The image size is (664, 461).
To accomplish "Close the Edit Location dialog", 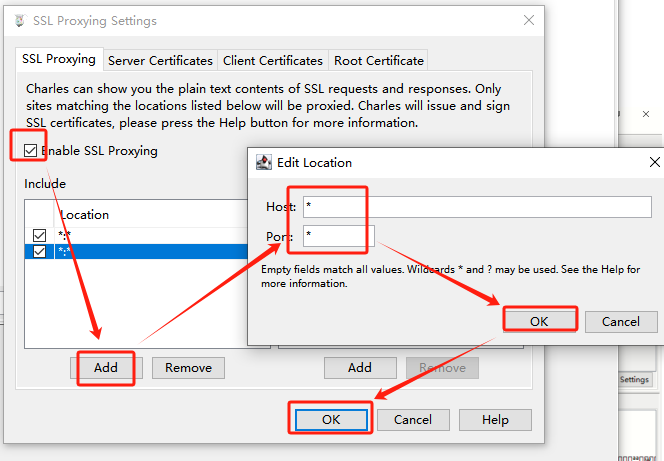I will click(x=655, y=162).
